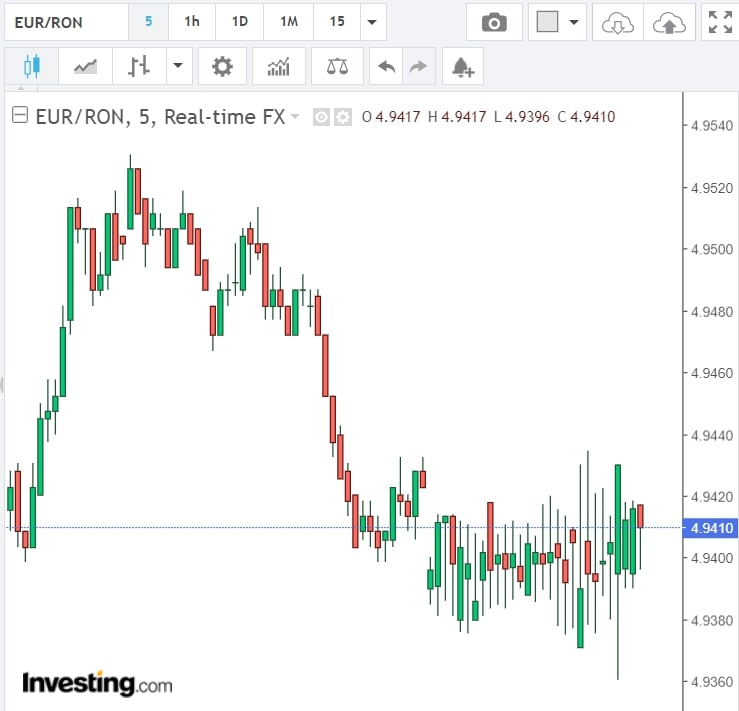Viewport: 739px width, 711px height.
Task: Click the EUR/RON symbol search field
Action: coord(65,22)
